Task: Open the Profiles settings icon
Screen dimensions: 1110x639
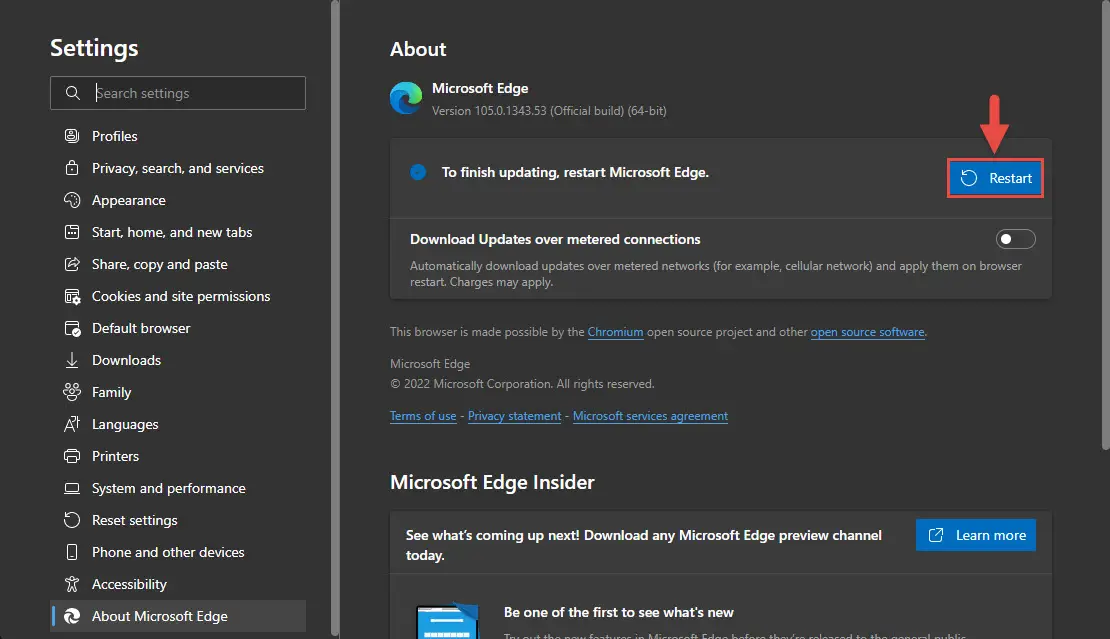Action: click(71, 136)
